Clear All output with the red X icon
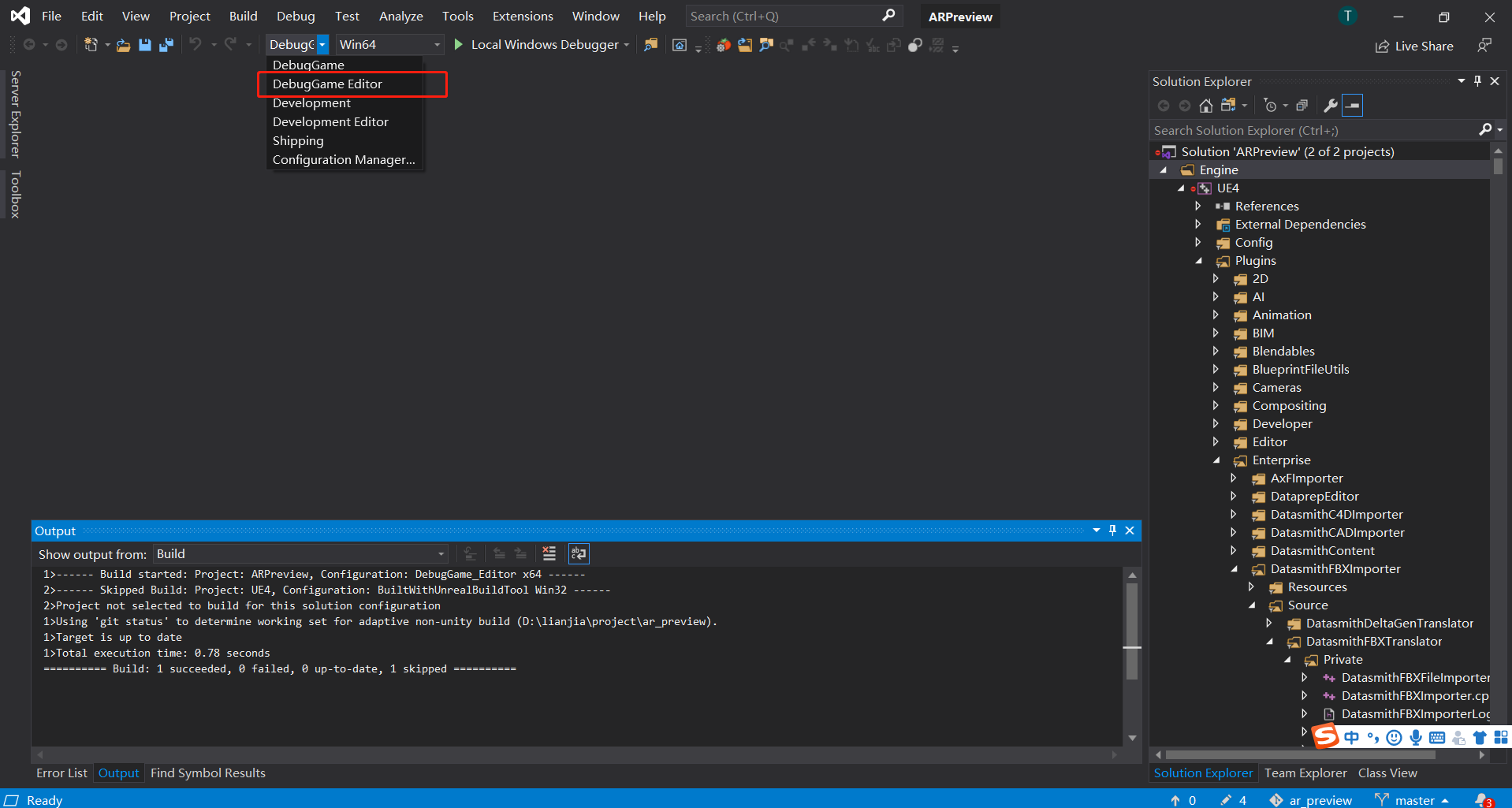This screenshot has width=1512, height=808. pyautogui.click(x=549, y=553)
